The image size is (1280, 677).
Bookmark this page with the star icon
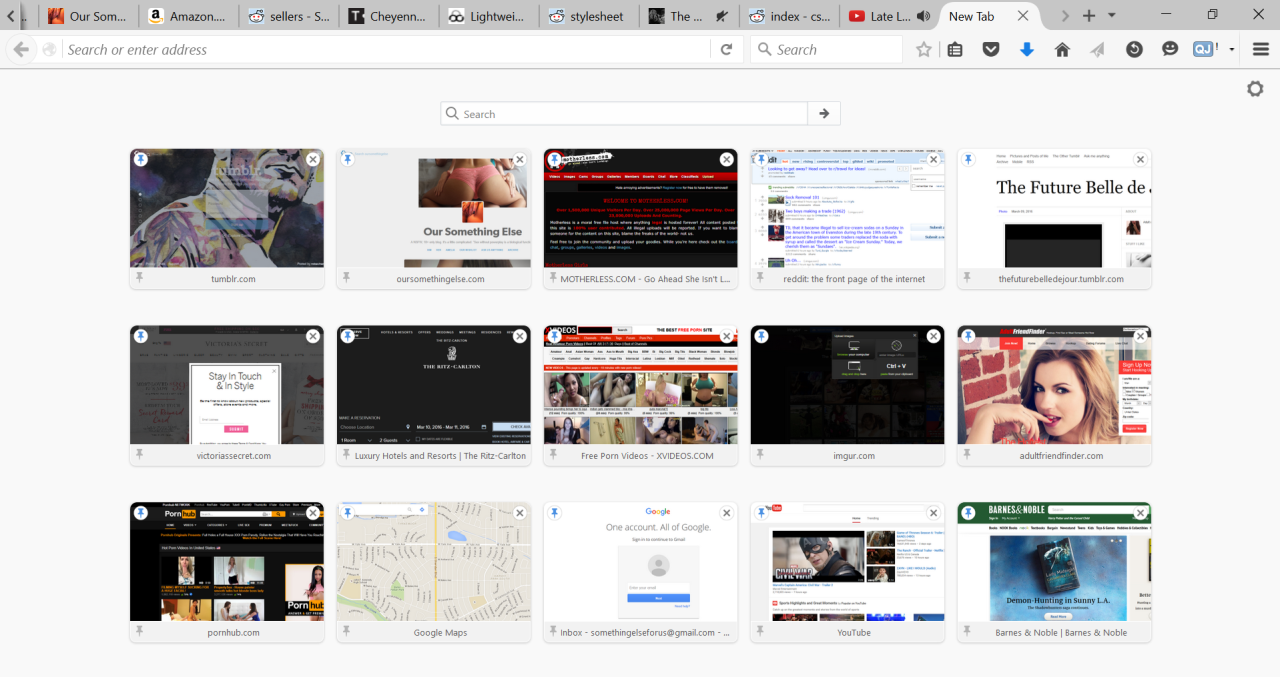(924, 49)
